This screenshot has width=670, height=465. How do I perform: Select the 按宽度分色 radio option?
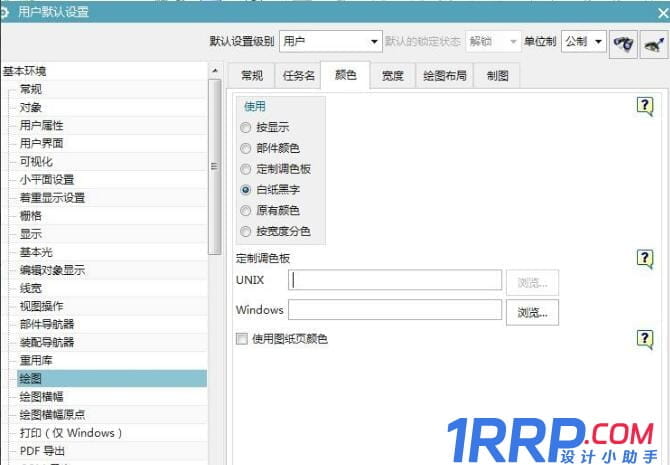click(245, 232)
